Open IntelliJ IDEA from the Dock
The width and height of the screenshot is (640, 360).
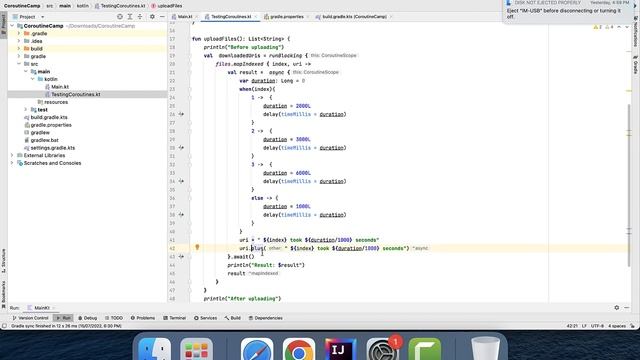coord(341,349)
